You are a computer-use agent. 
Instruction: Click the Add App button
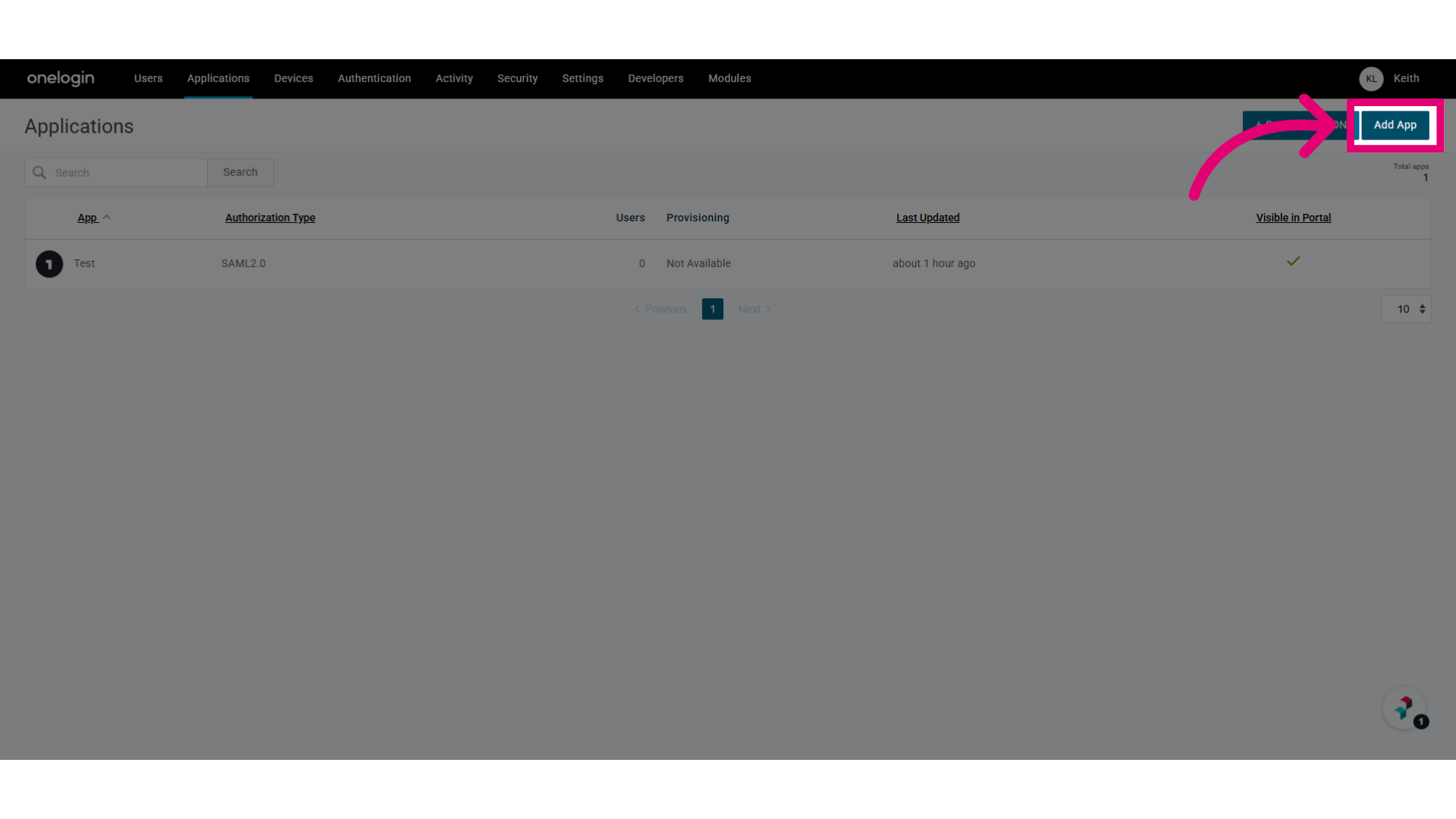pyautogui.click(x=1395, y=125)
